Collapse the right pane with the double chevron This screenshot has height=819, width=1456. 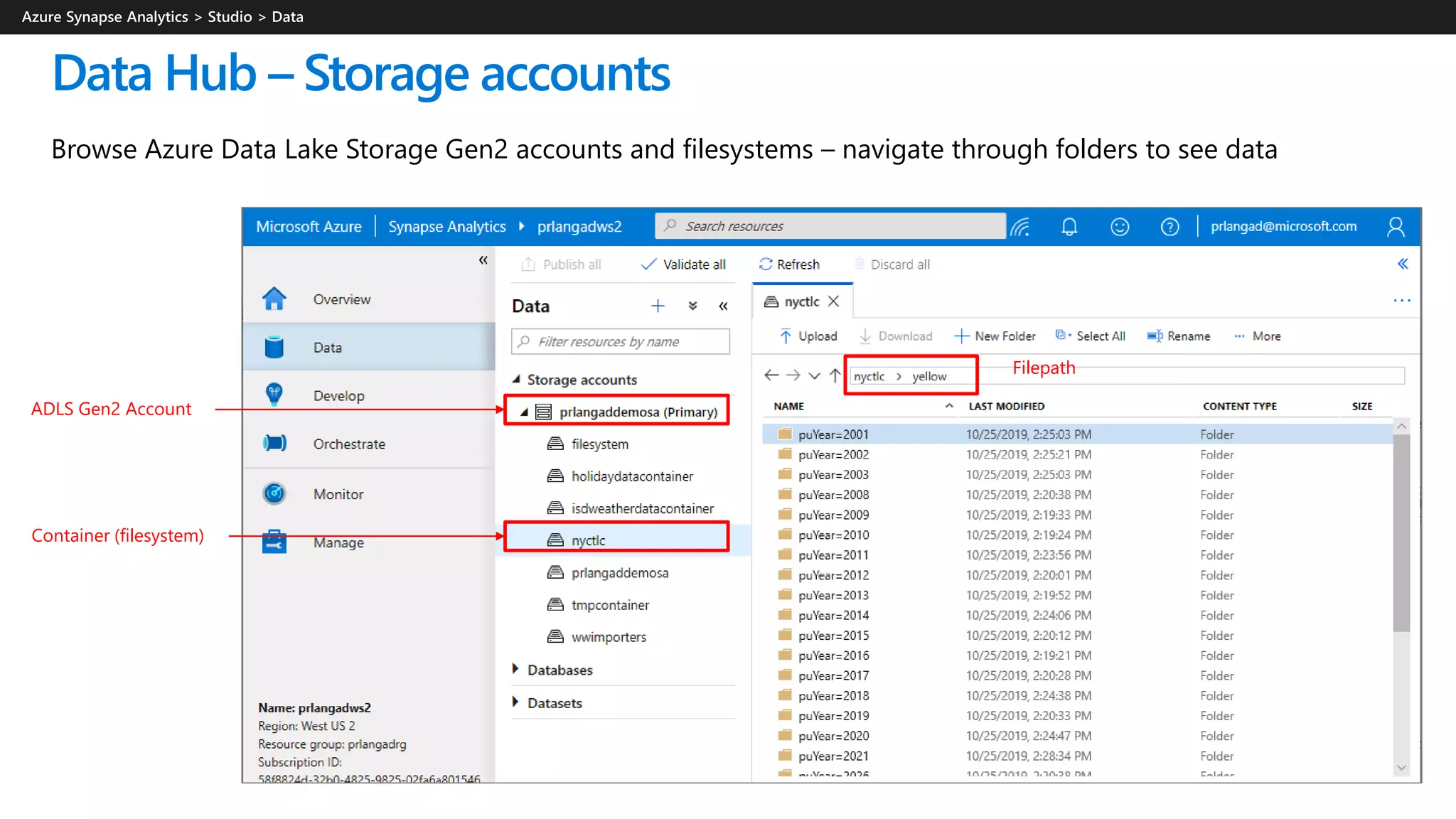pos(1403,264)
